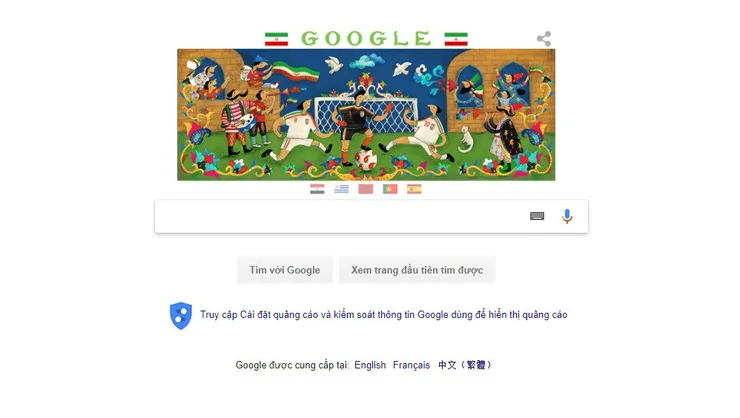
Task: Open the on-screen keyboard icon
Action: 537,216
